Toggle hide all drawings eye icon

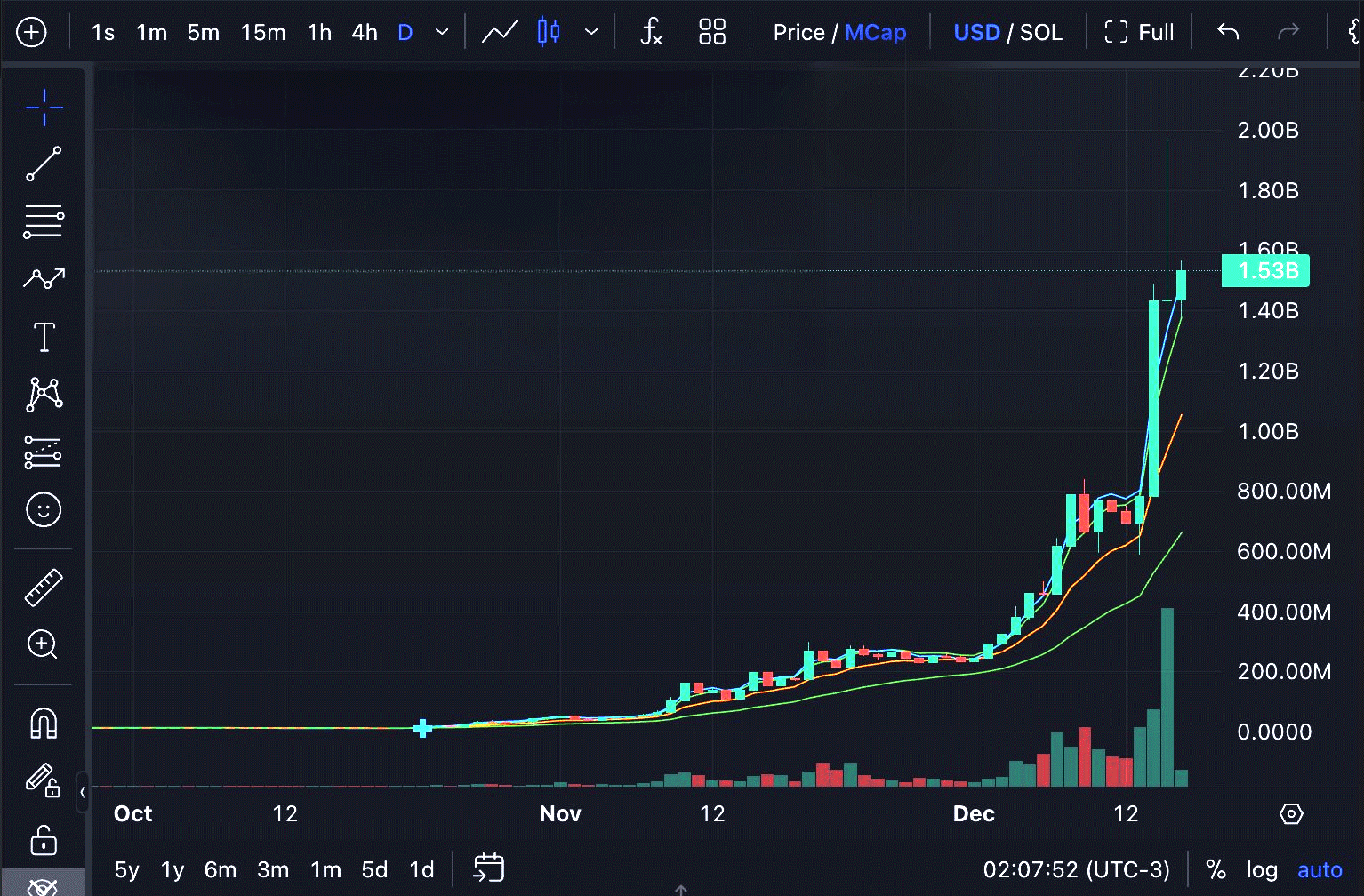point(43,886)
